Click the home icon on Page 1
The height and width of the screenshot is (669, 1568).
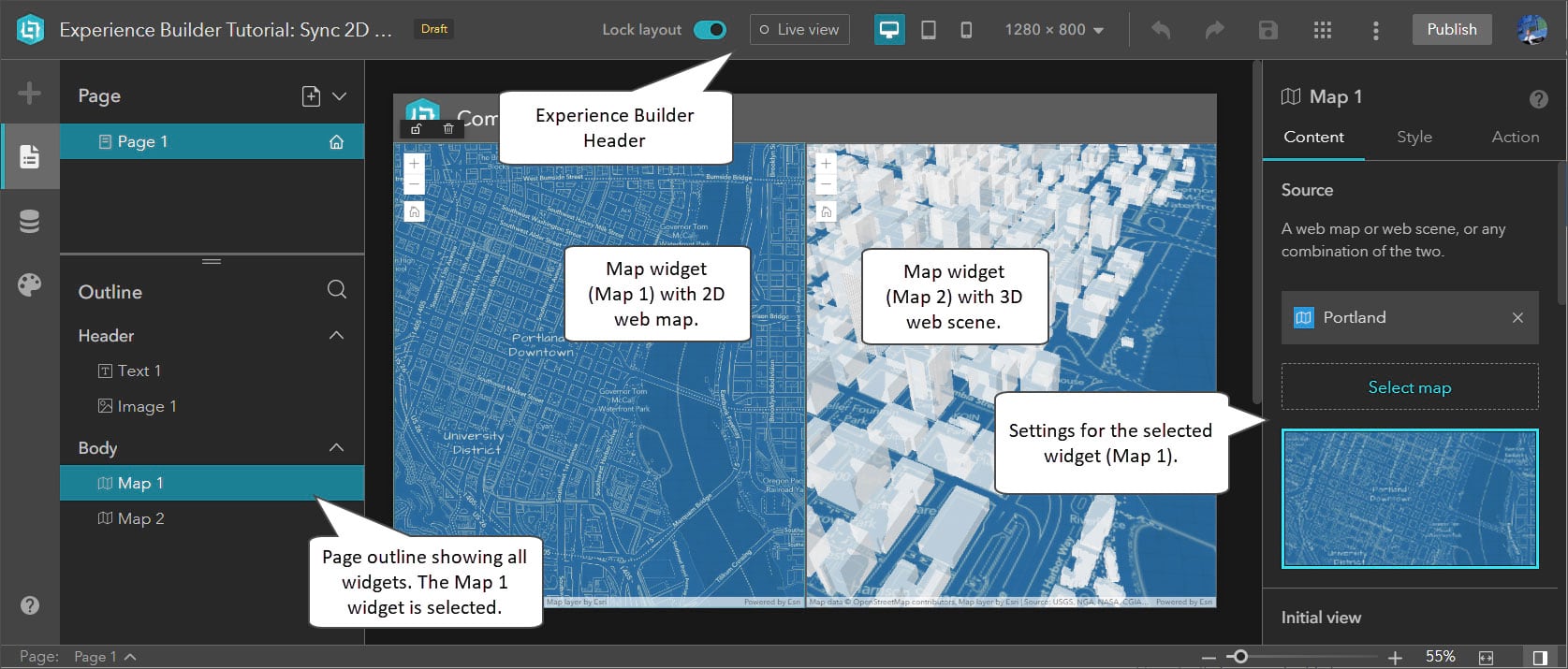pos(336,142)
